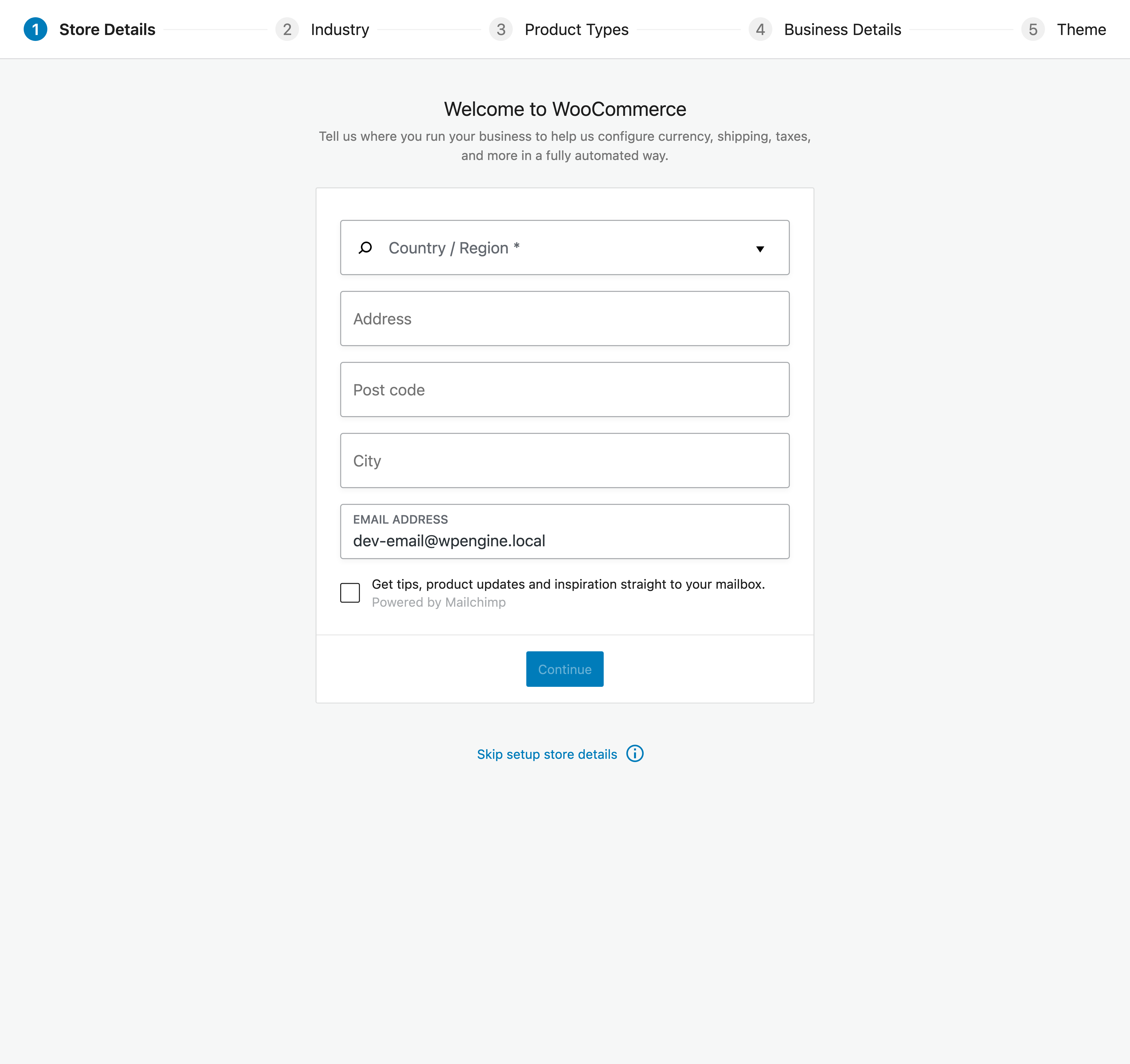Go to the Product Types step

(576, 30)
